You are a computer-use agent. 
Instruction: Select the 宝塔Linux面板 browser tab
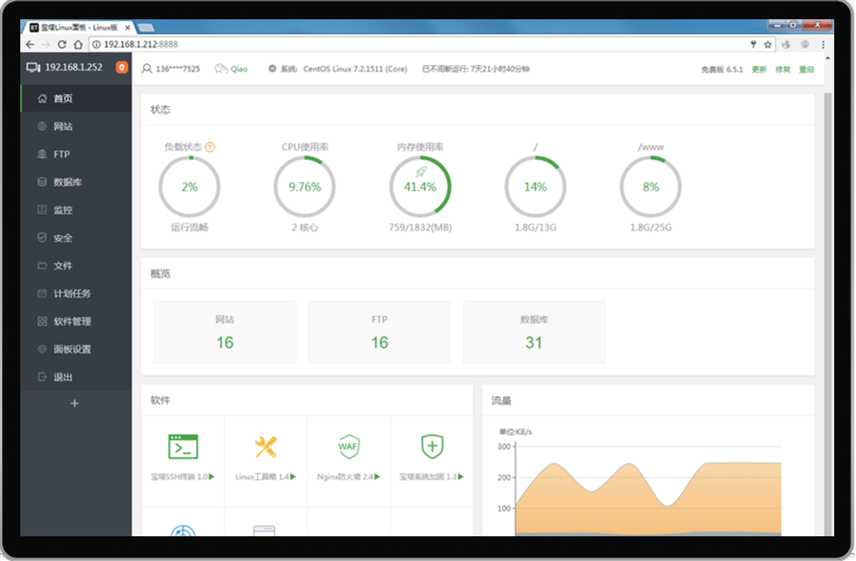click(80, 27)
